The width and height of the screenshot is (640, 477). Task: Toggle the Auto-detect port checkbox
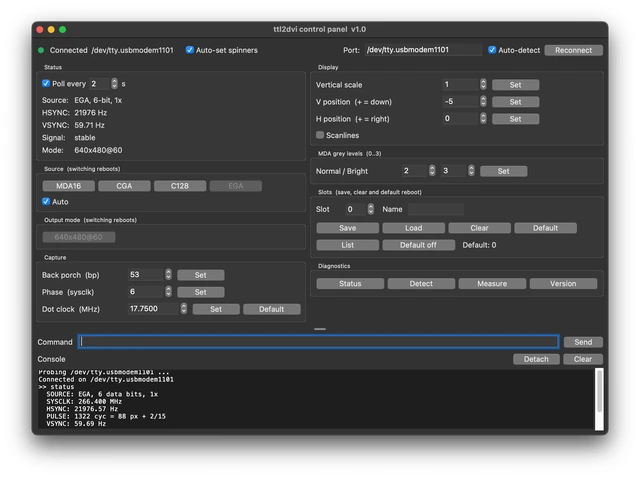[x=492, y=50]
